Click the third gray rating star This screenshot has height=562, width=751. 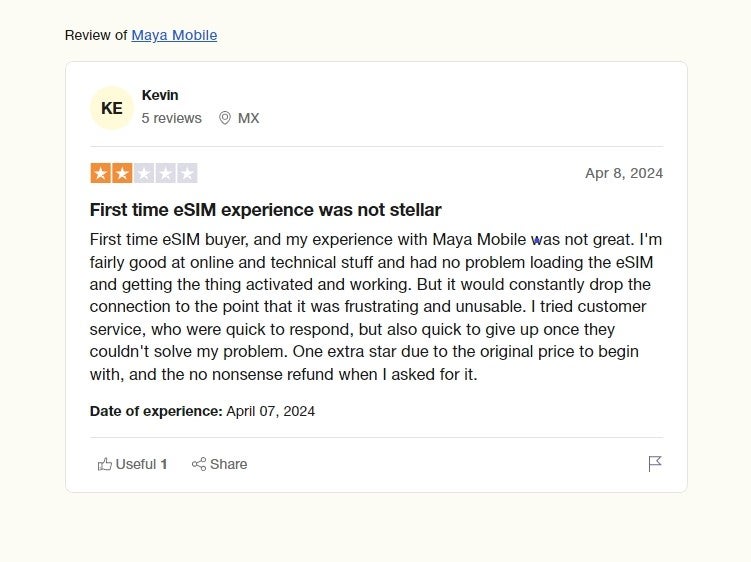point(144,173)
